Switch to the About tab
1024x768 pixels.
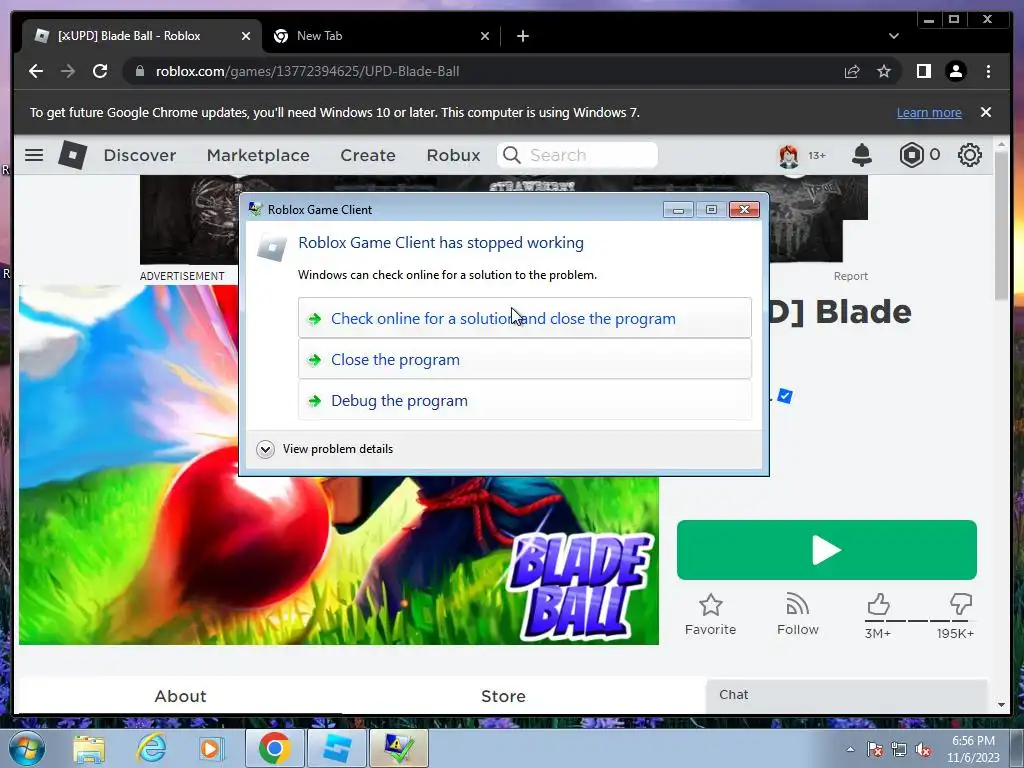coord(180,696)
